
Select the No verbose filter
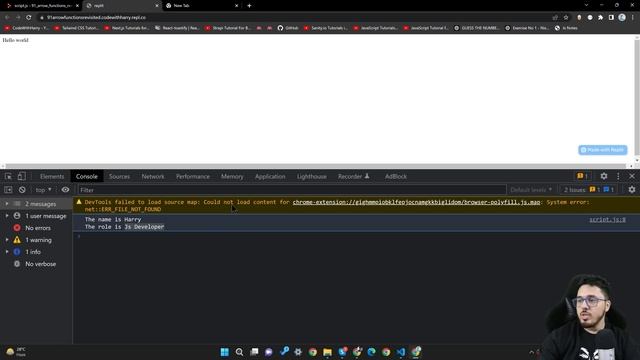tap(36, 264)
